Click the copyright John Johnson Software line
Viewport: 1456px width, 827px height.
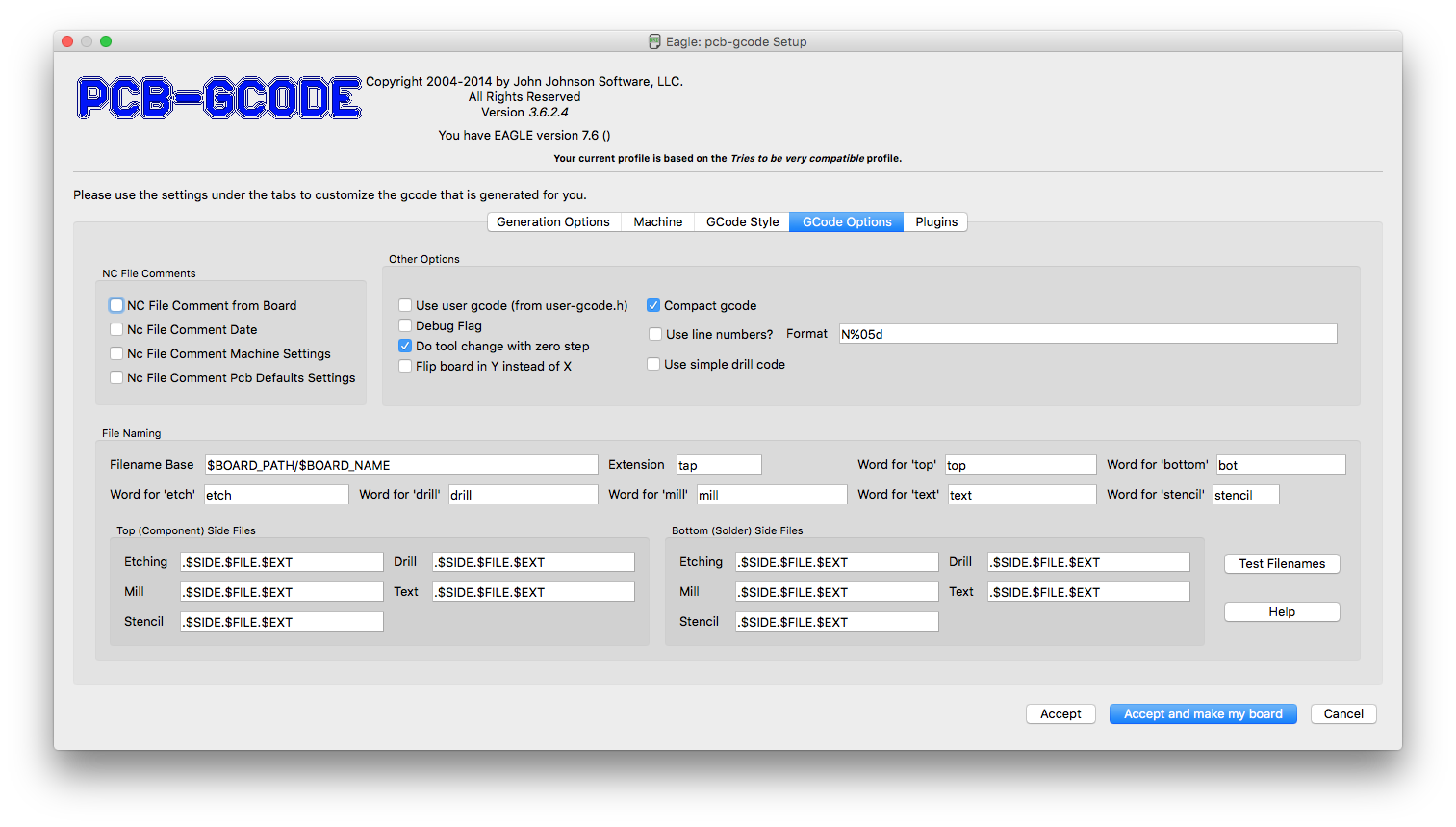click(524, 81)
